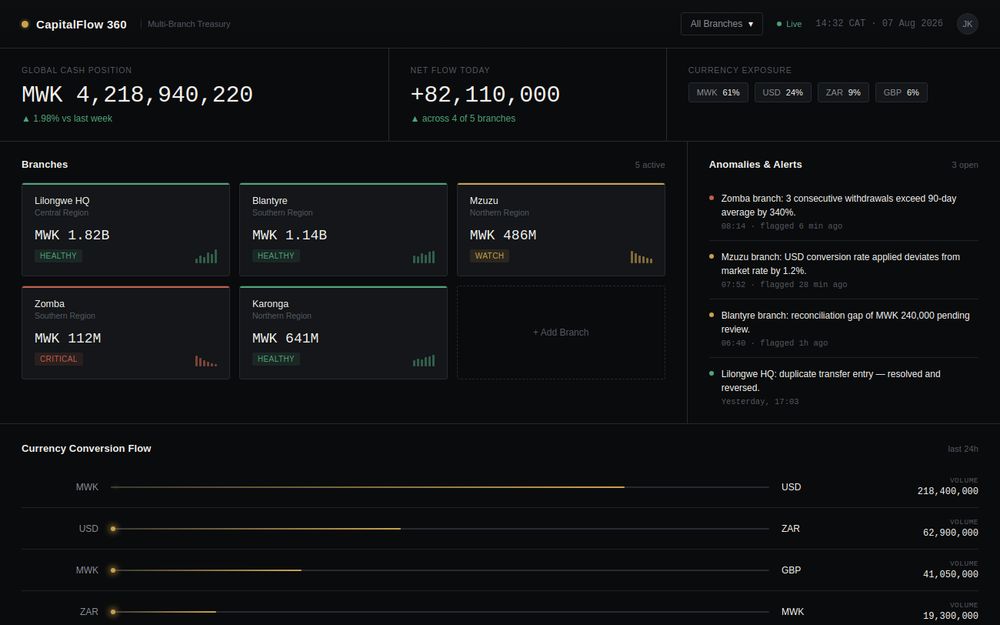Click the GBP destination label
The image size is (1000, 625).
tap(791, 570)
